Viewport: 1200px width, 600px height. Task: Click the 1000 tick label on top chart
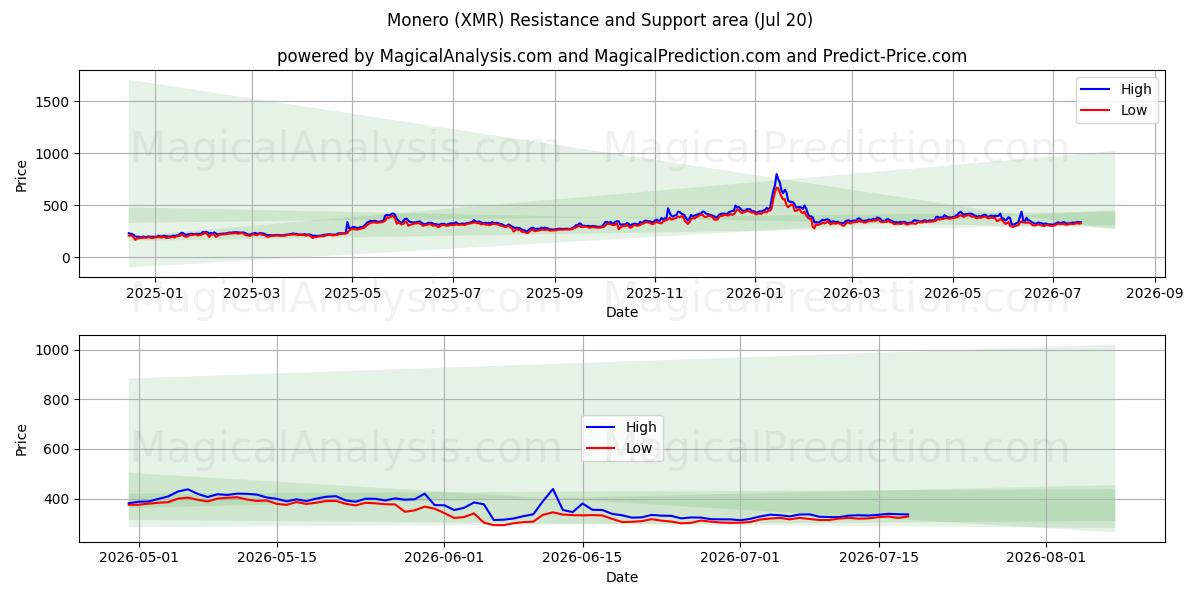click(54, 154)
